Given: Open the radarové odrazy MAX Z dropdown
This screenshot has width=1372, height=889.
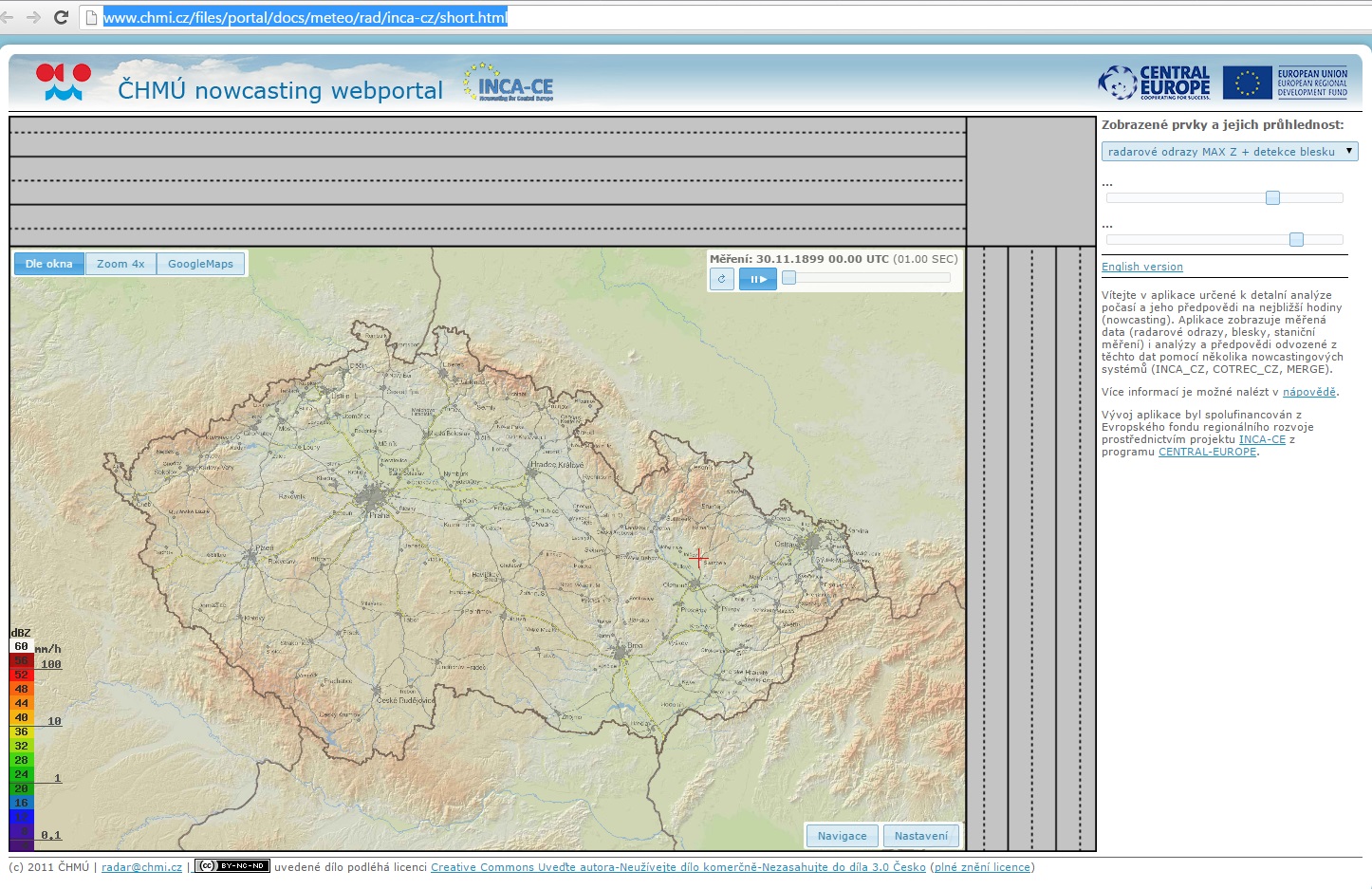Looking at the screenshot, I should click(x=1229, y=152).
